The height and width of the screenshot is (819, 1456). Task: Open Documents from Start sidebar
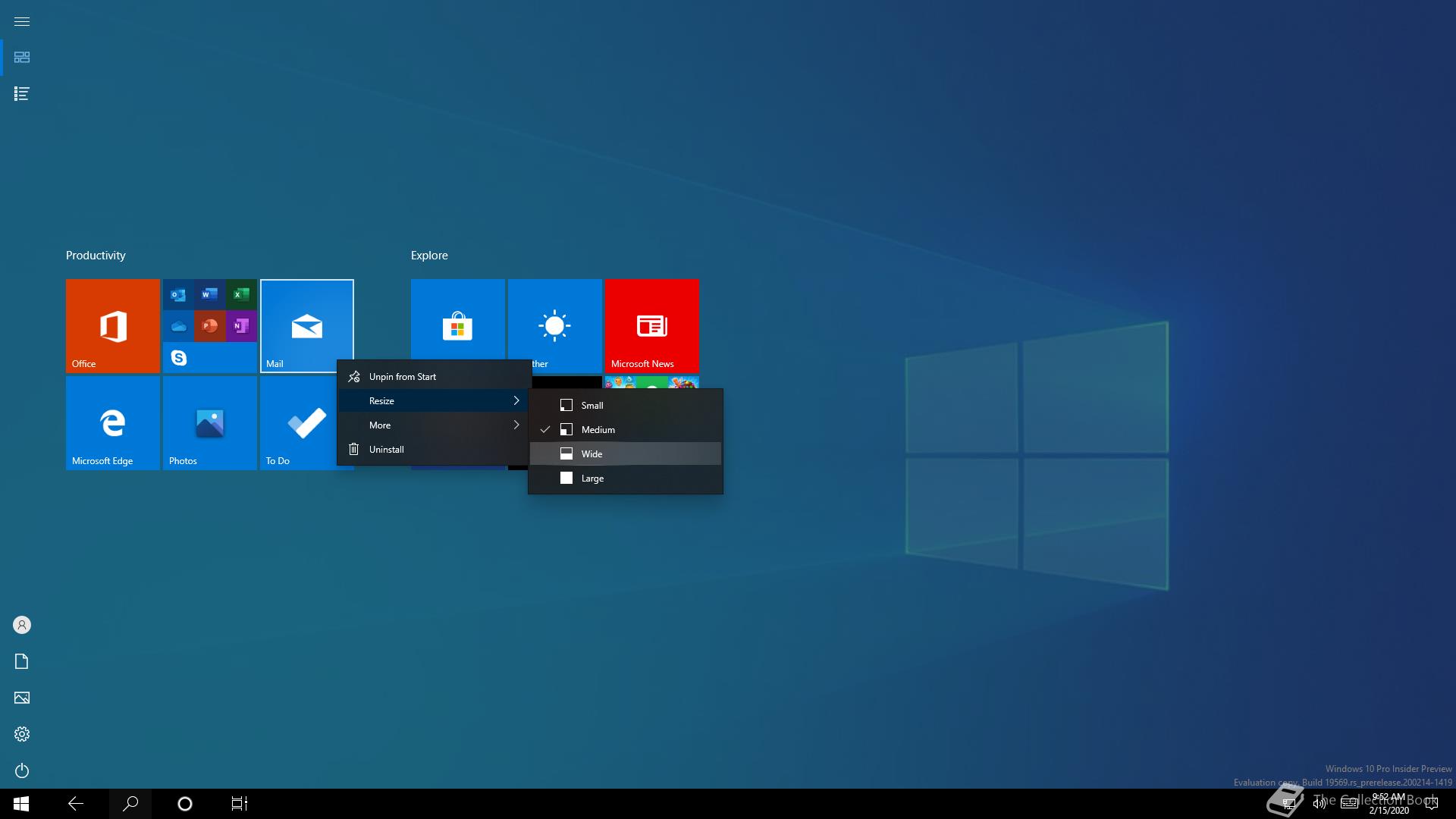(x=22, y=661)
